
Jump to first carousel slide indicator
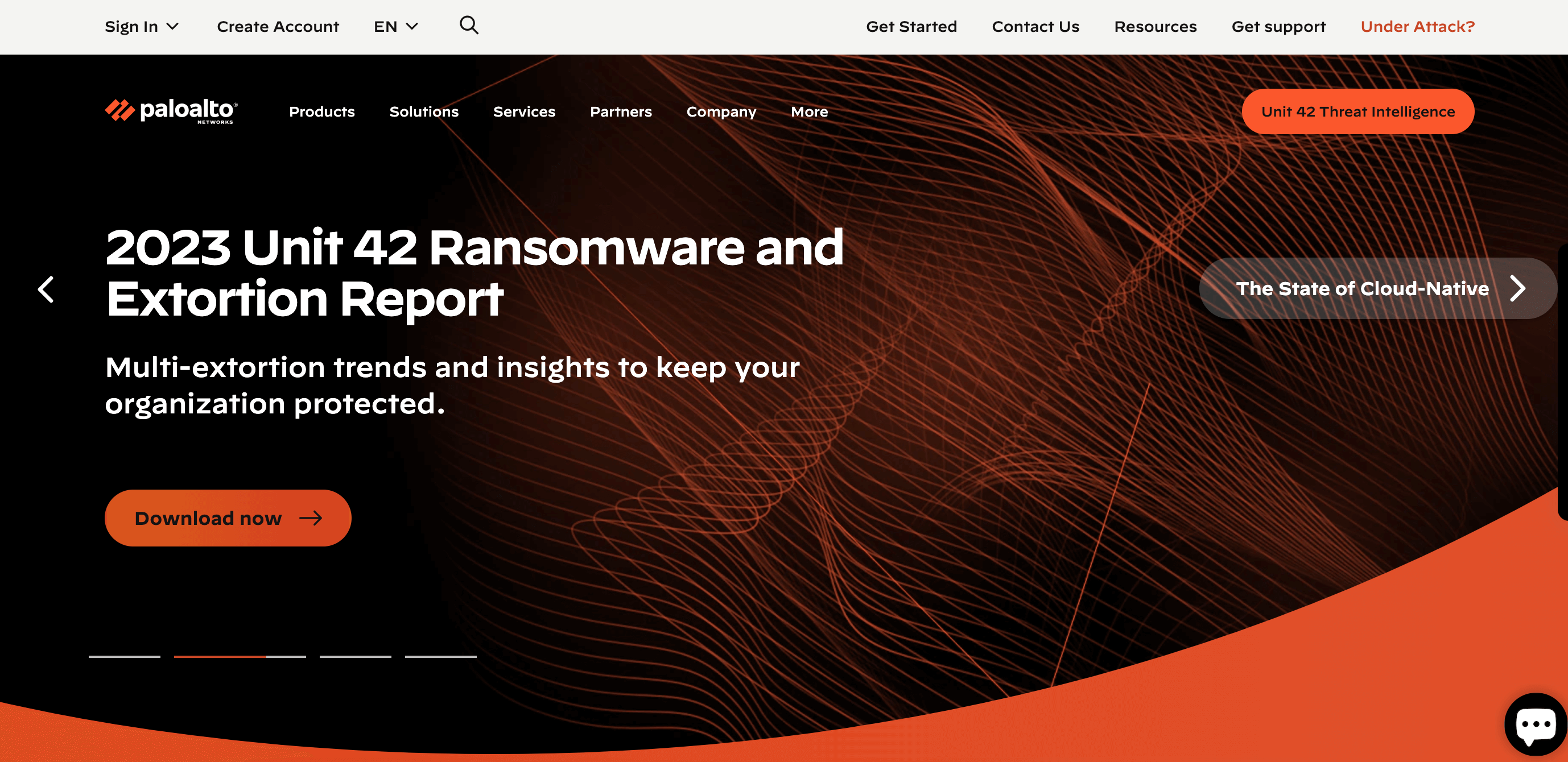[x=125, y=657]
